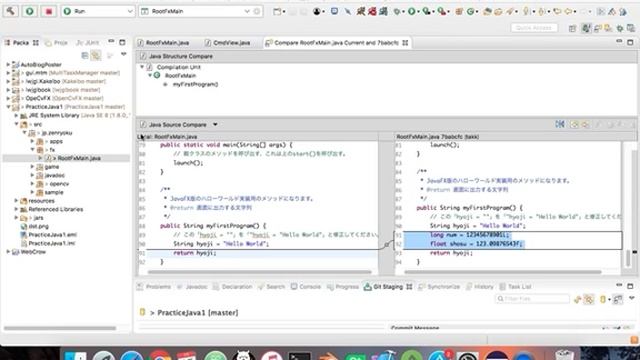This screenshot has height=360, width=640.
Task: Expand the apps package
Action: click(x=32, y=141)
